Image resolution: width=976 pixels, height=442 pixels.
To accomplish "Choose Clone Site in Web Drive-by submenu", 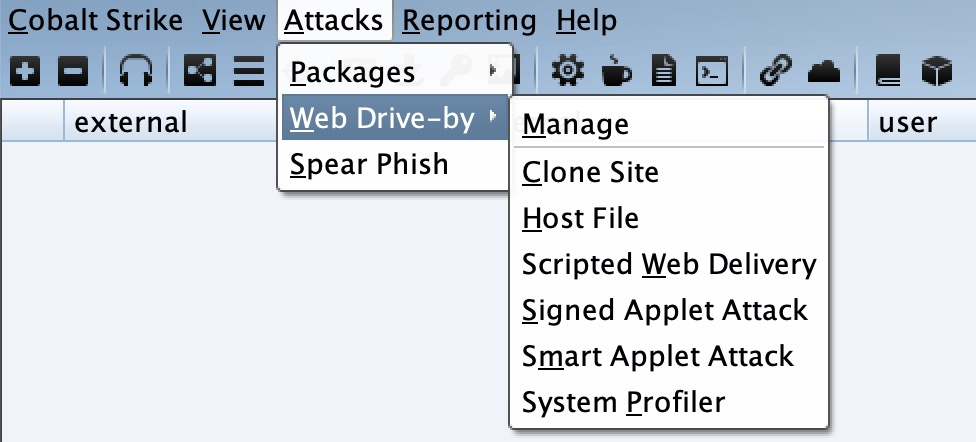I will (x=590, y=172).
